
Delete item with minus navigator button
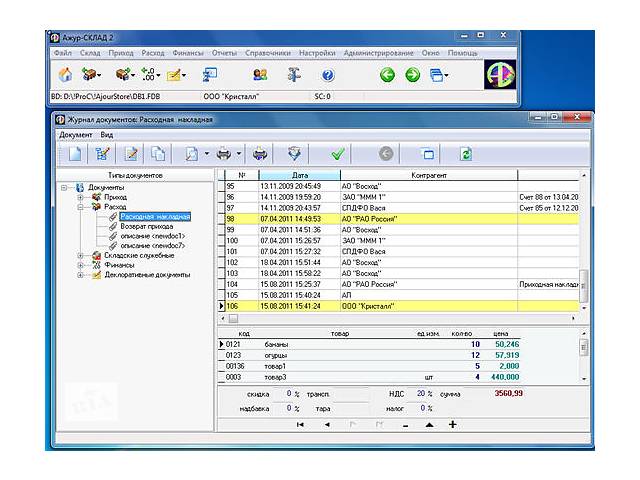point(405,425)
